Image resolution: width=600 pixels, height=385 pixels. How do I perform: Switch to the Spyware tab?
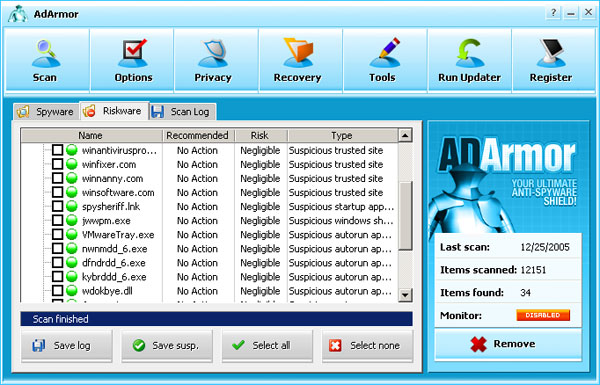[x=47, y=112]
